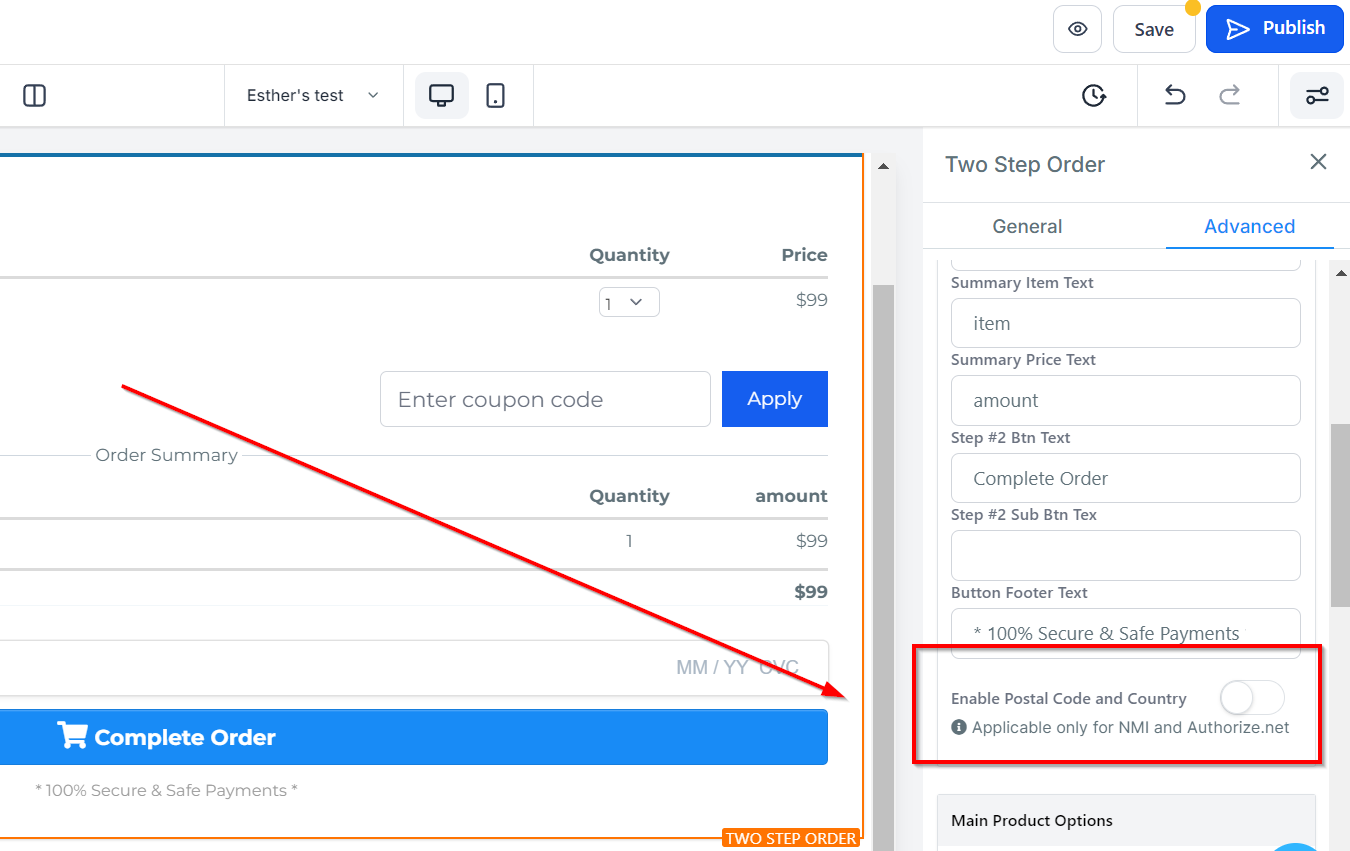The width and height of the screenshot is (1350, 851).
Task: Close the Two Step Order panel
Action: click(x=1318, y=162)
